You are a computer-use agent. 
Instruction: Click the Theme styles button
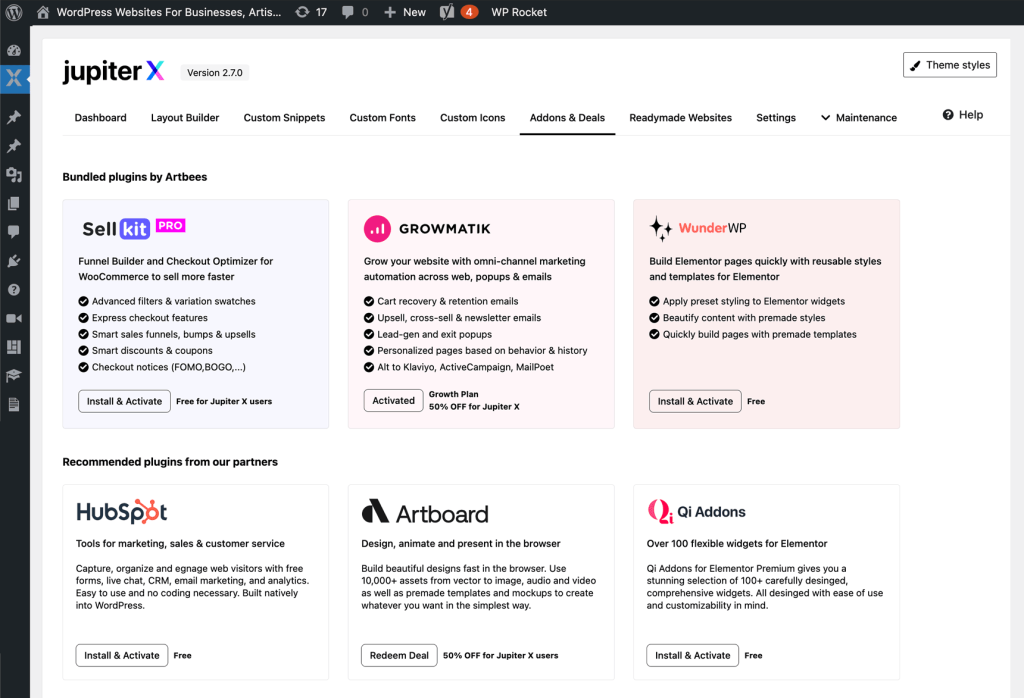(x=949, y=65)
